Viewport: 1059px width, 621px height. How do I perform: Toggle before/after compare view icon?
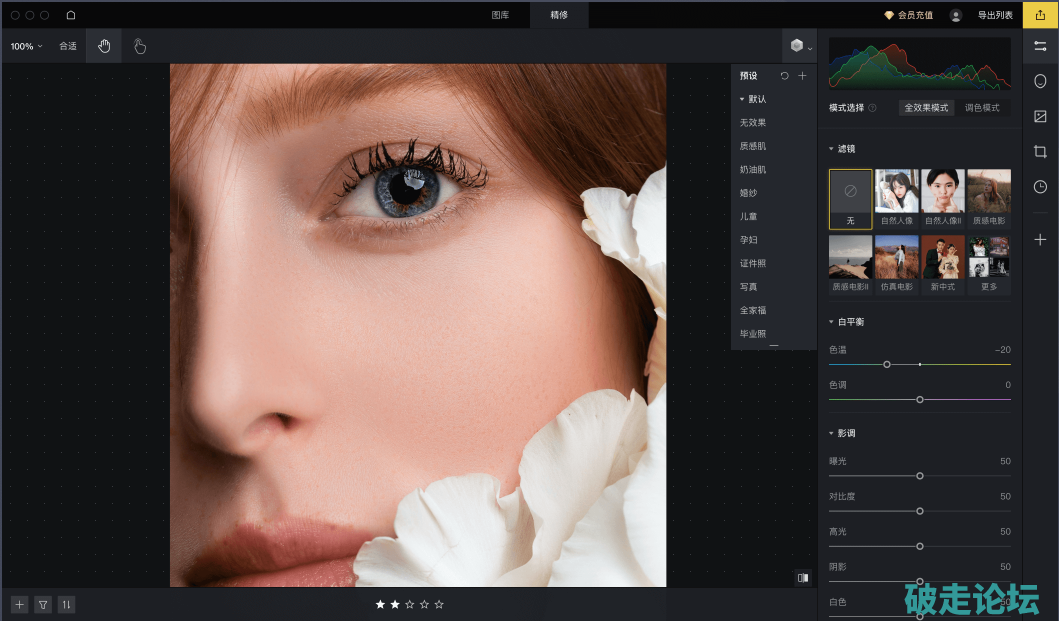pos(802,578)
